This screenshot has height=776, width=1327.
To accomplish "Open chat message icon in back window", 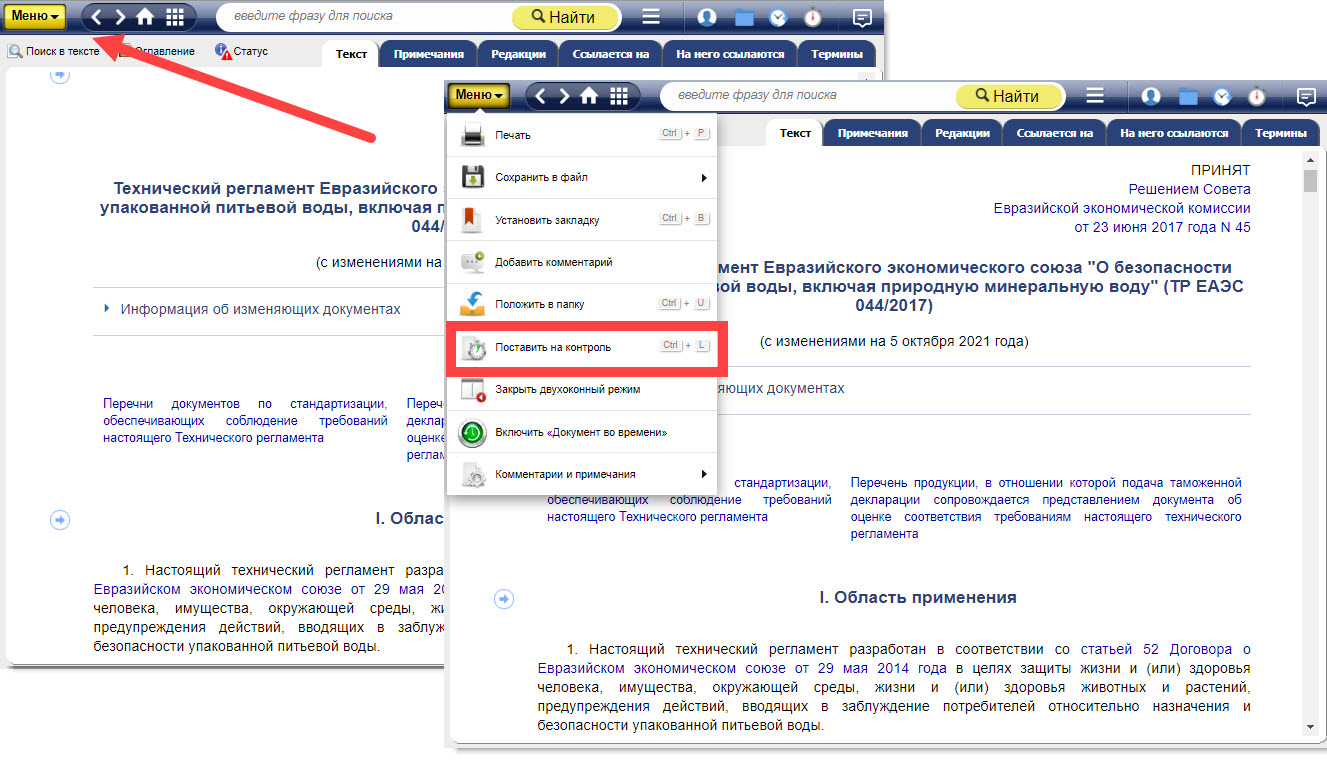I will pos(862,17).
